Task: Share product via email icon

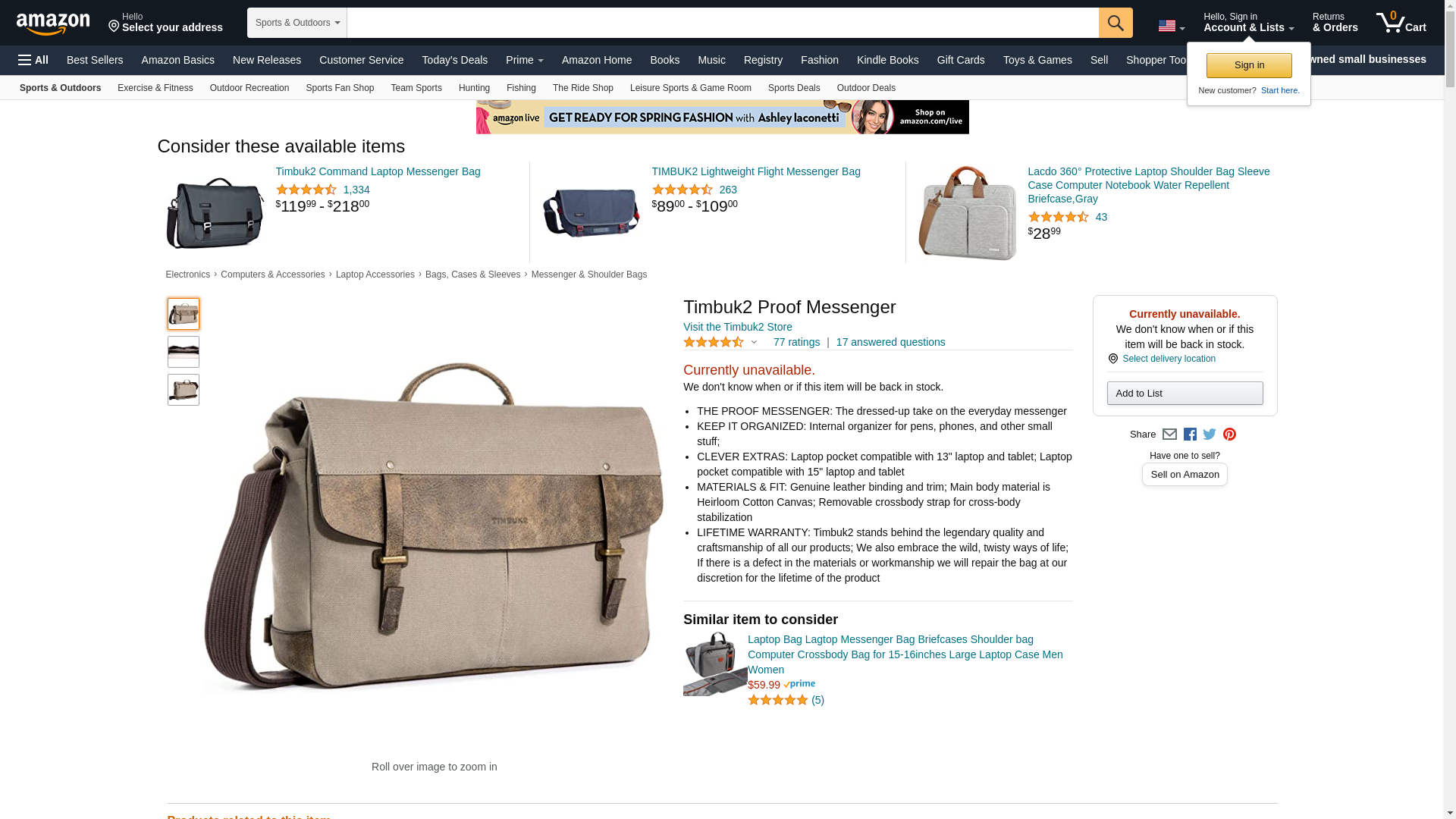Action: 1169,435
